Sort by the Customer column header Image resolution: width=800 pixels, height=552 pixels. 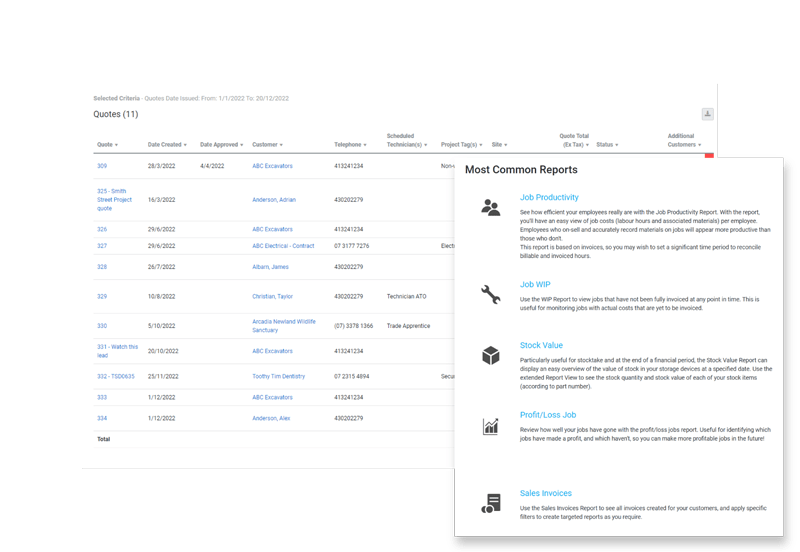click(x=267, y=145)
